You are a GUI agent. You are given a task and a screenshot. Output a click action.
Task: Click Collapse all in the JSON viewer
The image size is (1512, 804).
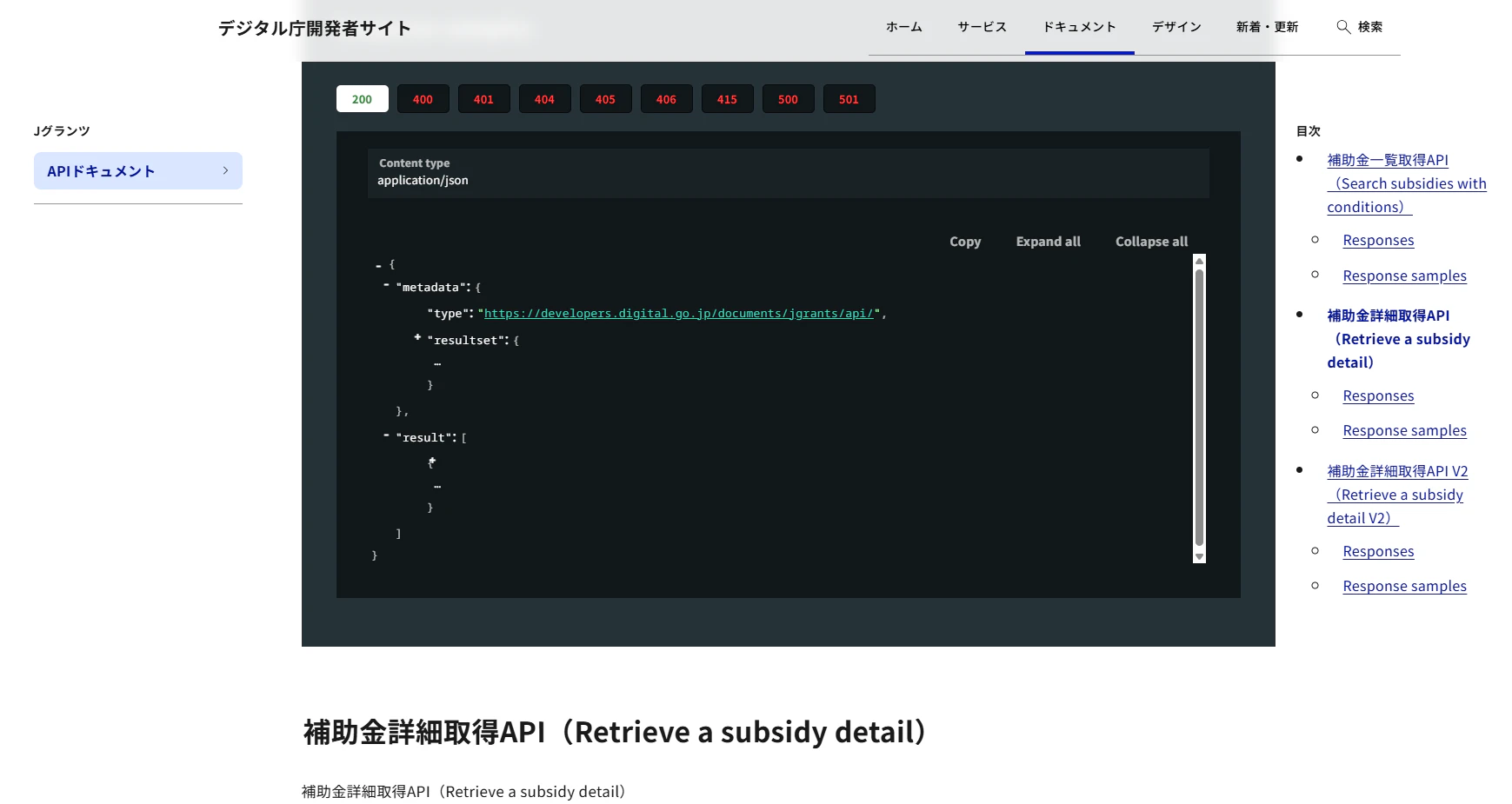pyautogui.click(x=1151, y=242)
